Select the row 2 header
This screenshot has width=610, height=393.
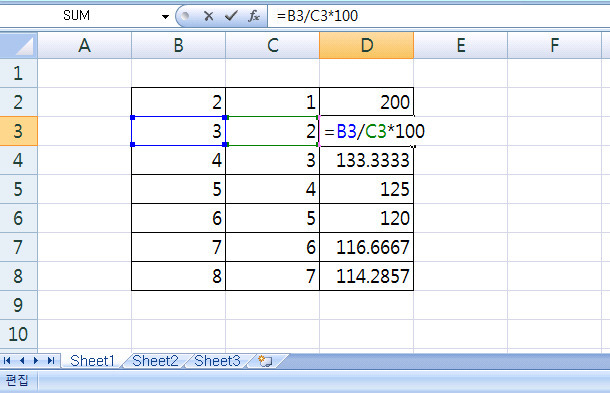coord(18,102)
